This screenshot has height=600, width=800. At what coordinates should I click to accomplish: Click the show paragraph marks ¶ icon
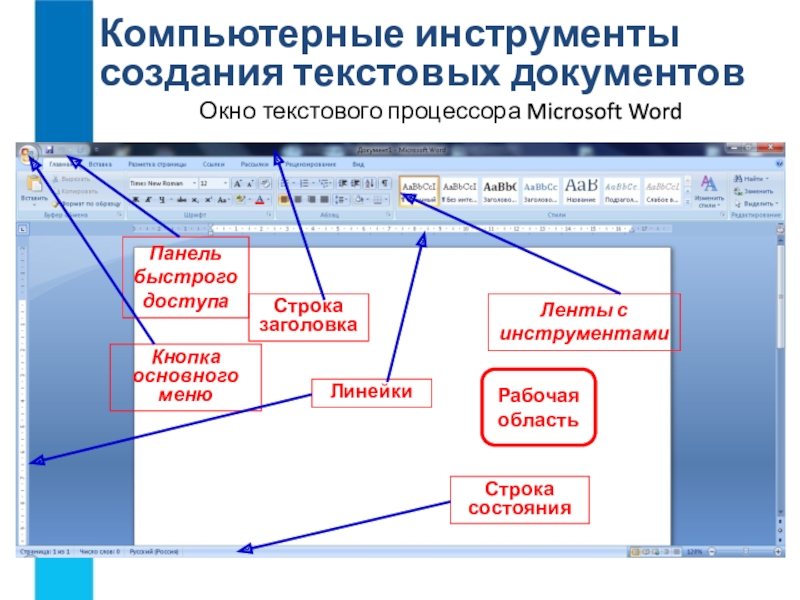(x=386, y=184)
